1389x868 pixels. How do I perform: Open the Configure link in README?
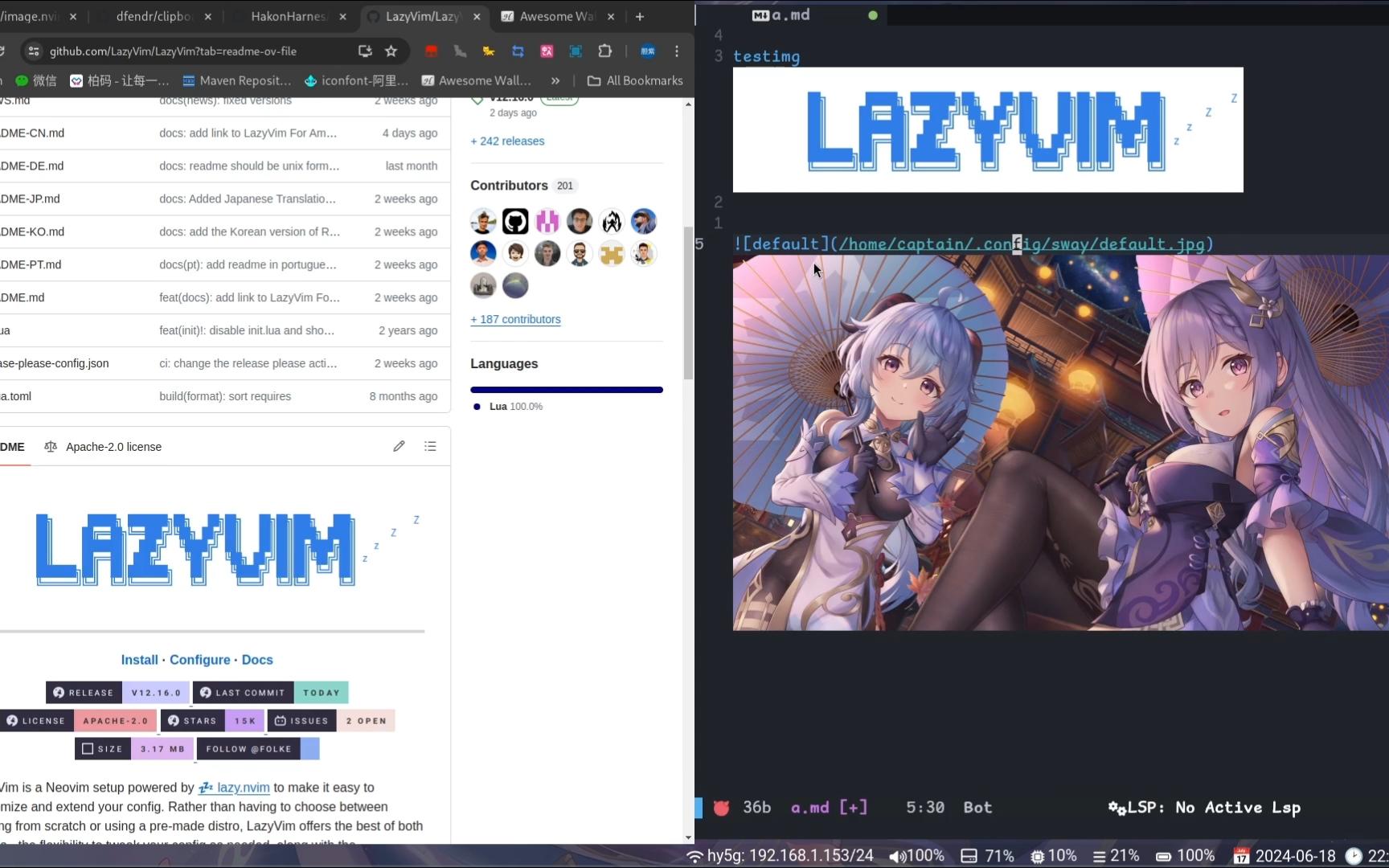[200, 660]
